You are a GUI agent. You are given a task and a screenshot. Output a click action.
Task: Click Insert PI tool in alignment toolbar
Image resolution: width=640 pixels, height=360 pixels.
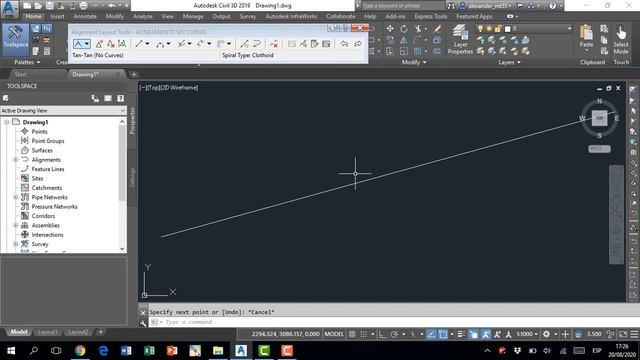(99, 44)
